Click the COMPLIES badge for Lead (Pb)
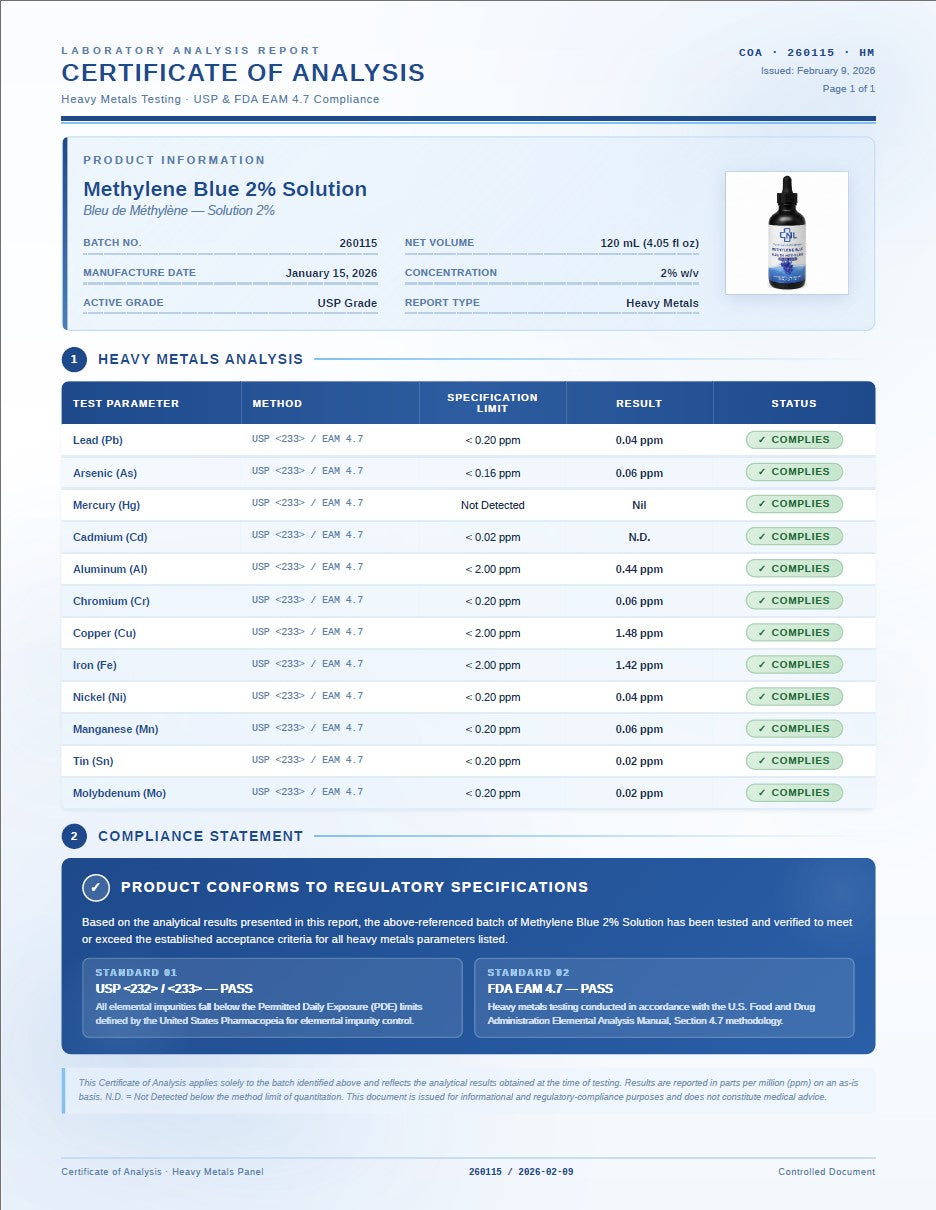 pyautogui.click(x=794, y=440)
